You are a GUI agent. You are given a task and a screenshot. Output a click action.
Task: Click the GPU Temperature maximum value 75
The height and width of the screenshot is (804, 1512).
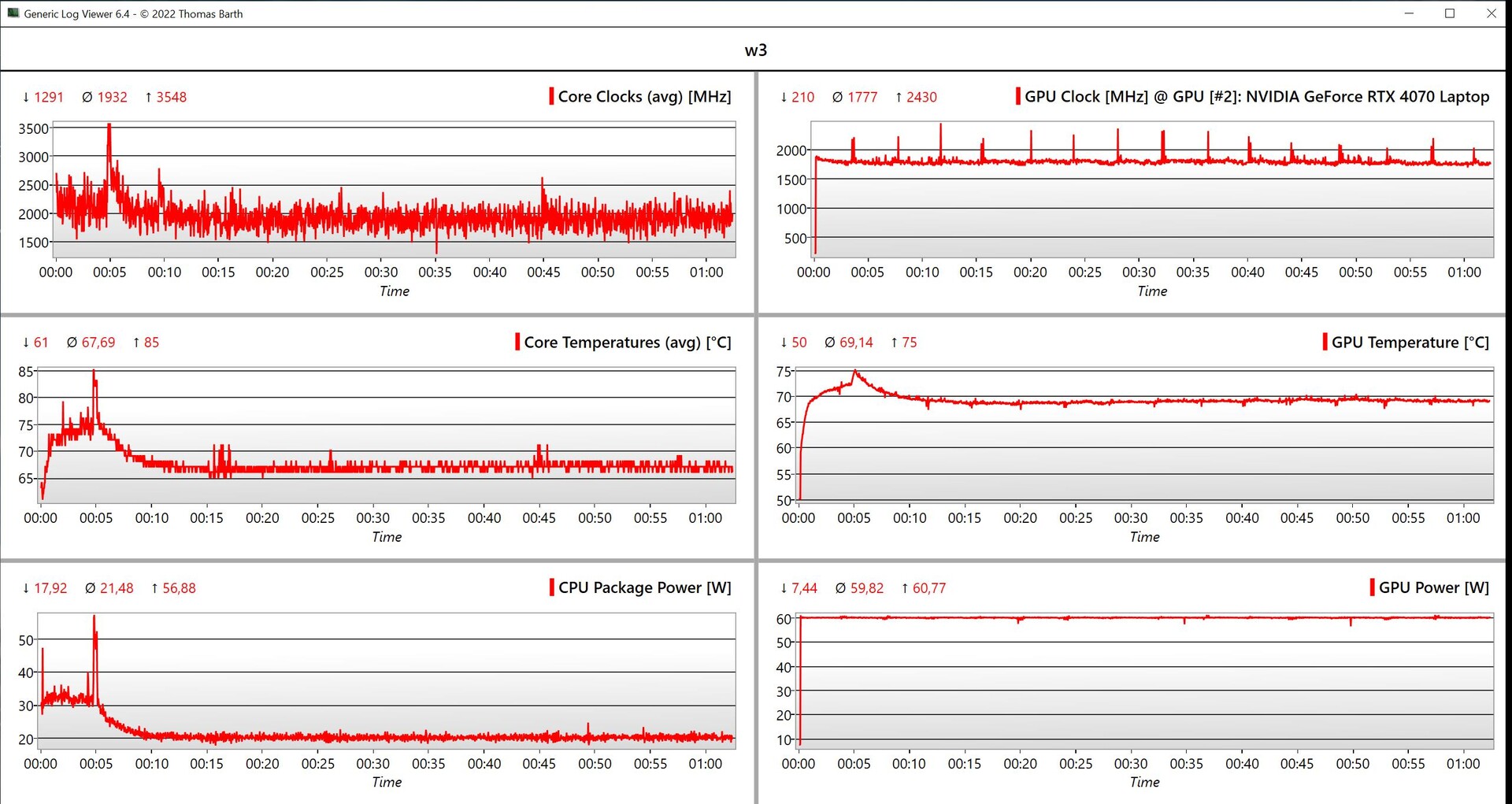[x=909, y=343]
